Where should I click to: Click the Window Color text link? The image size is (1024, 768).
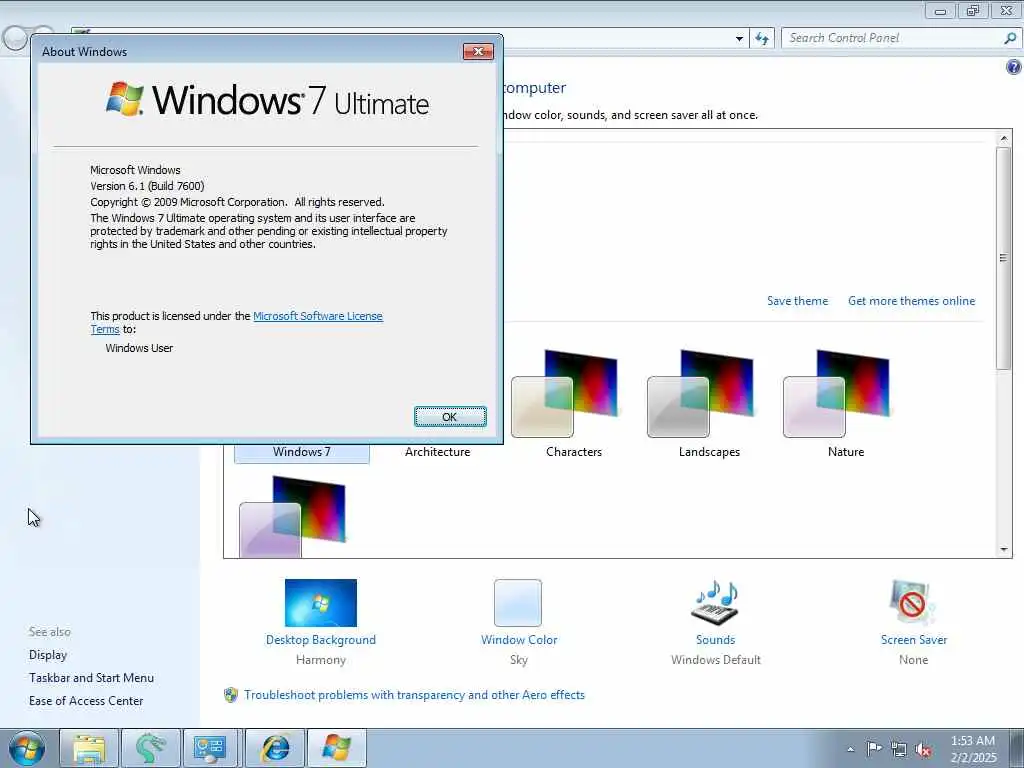519,640
